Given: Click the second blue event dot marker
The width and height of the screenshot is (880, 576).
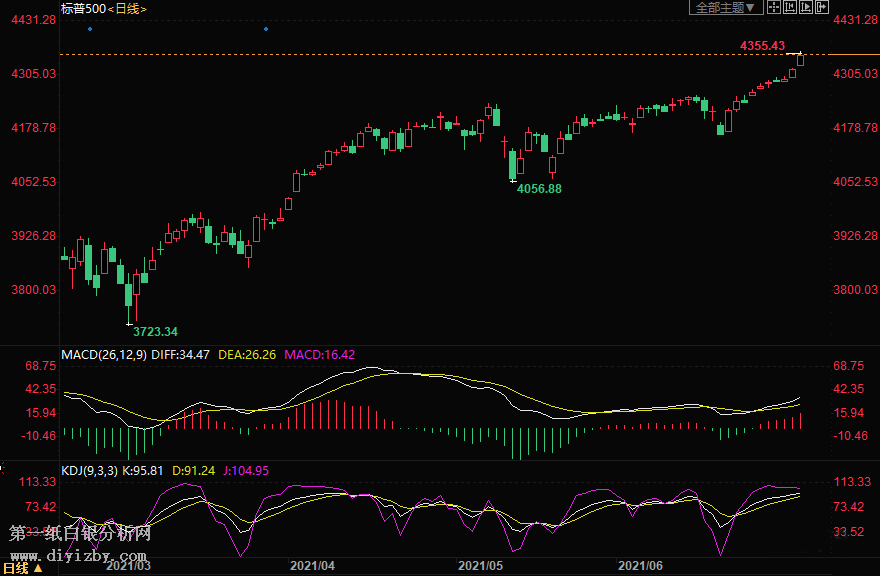Looking at the screenshot, I should tap(266, 29).
